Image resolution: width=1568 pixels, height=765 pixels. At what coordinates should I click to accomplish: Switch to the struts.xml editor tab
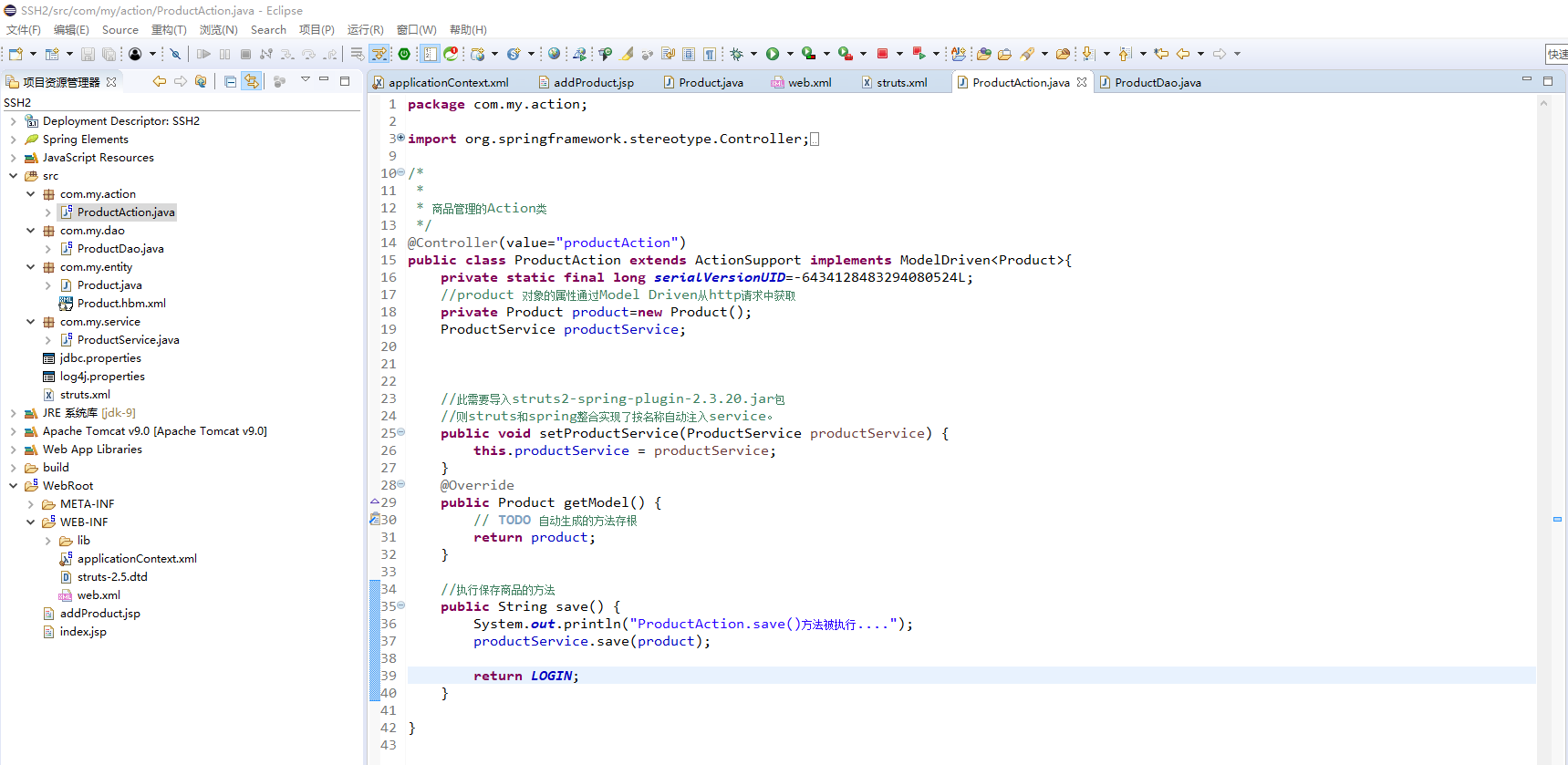tap(901, 82)
